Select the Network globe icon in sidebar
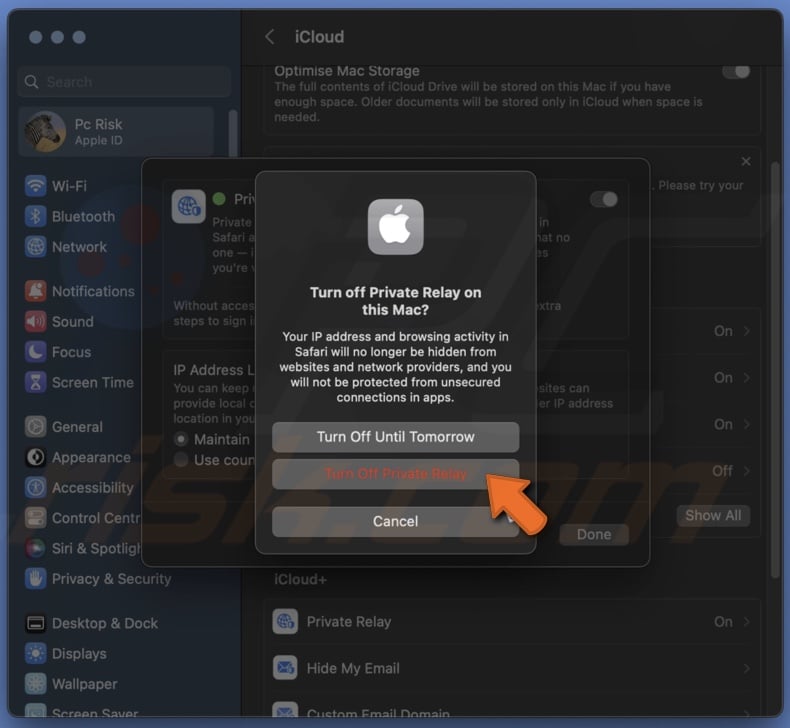Screen dimensions: 790x728 [35, 247]
